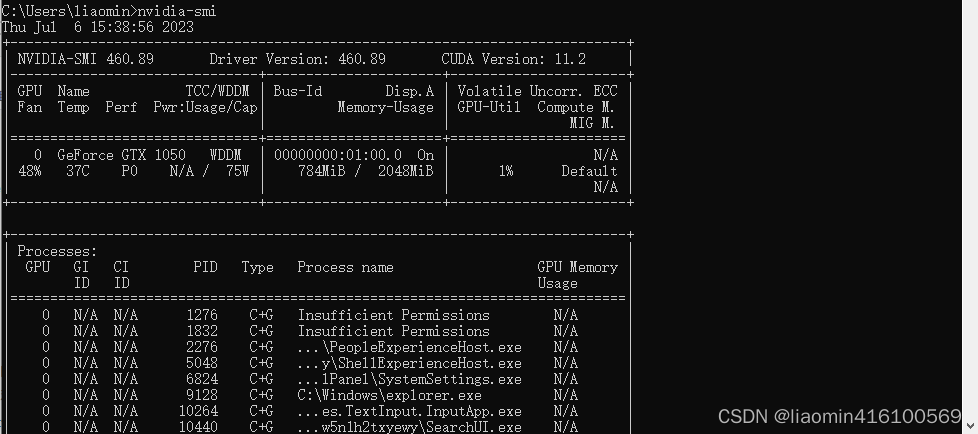Click the GeForce GTX 1050 GPU name
Viewport: 978px width, 434px height.
121,155
